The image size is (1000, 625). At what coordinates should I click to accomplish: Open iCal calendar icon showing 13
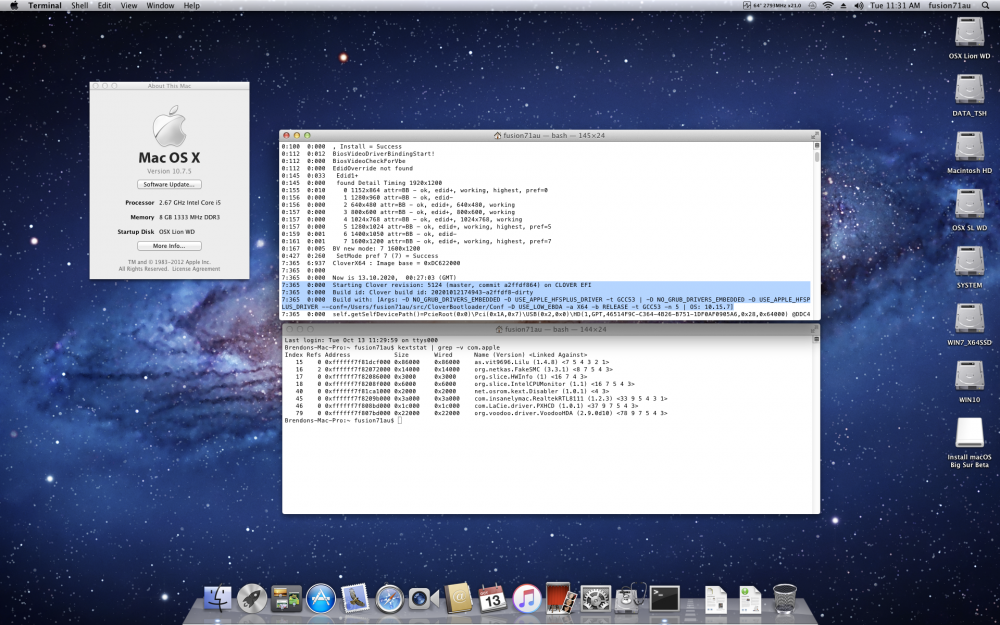493,598
